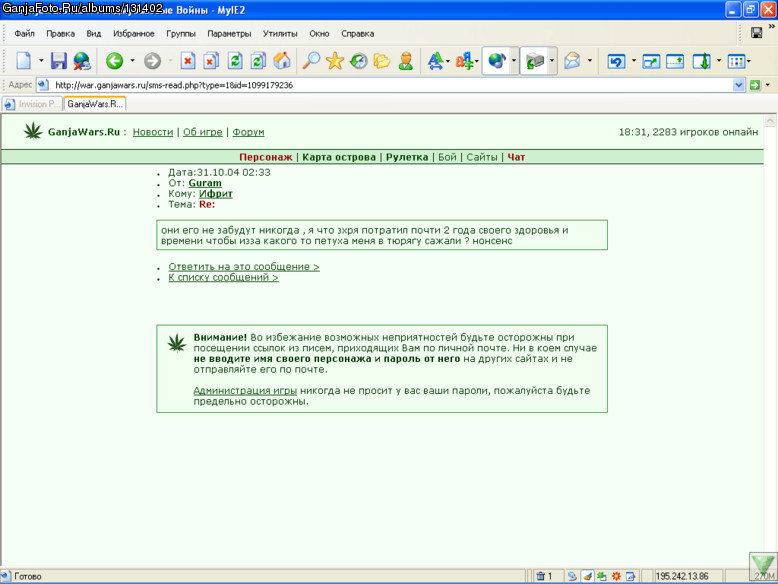Click the green puzzle plugin icon in status bar
Screen dimensions: 778x584
coord(602,576)
